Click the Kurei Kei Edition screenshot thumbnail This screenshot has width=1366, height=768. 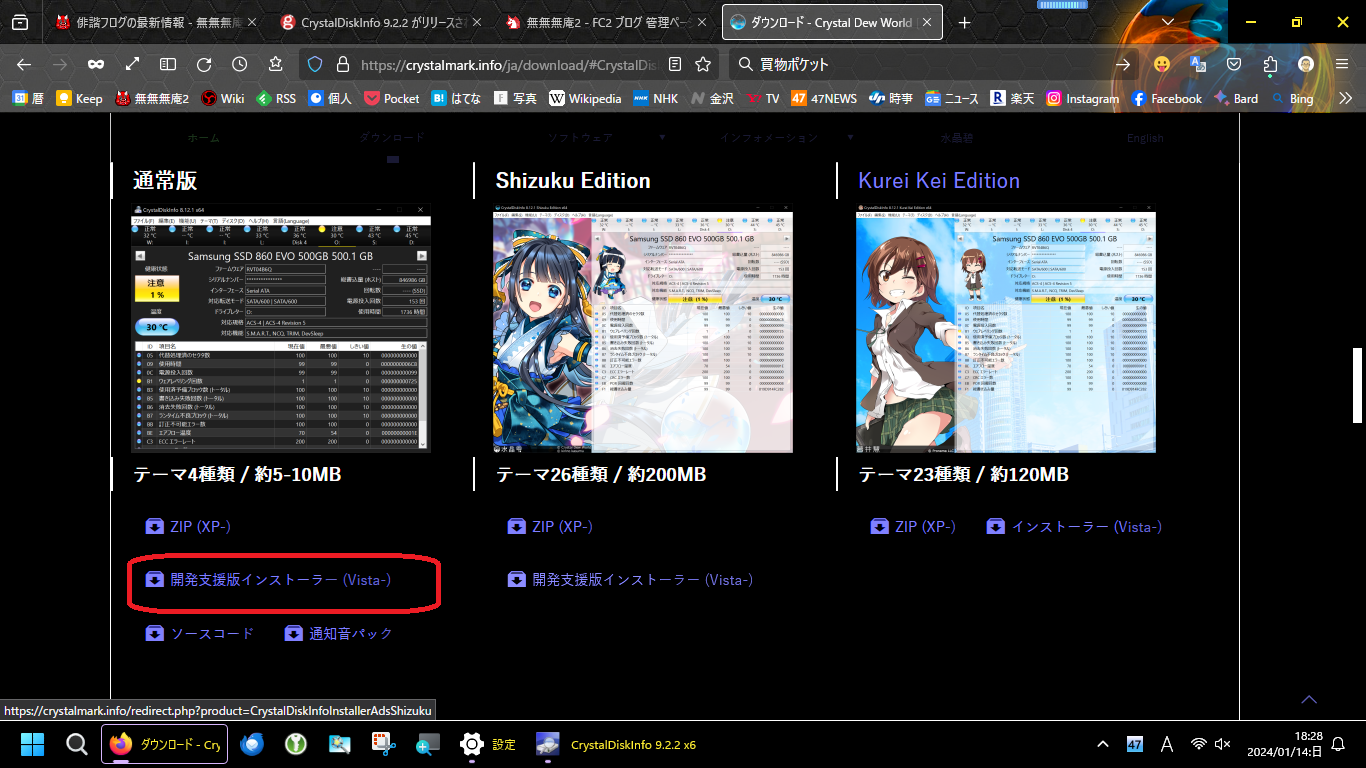[1006, 331]
